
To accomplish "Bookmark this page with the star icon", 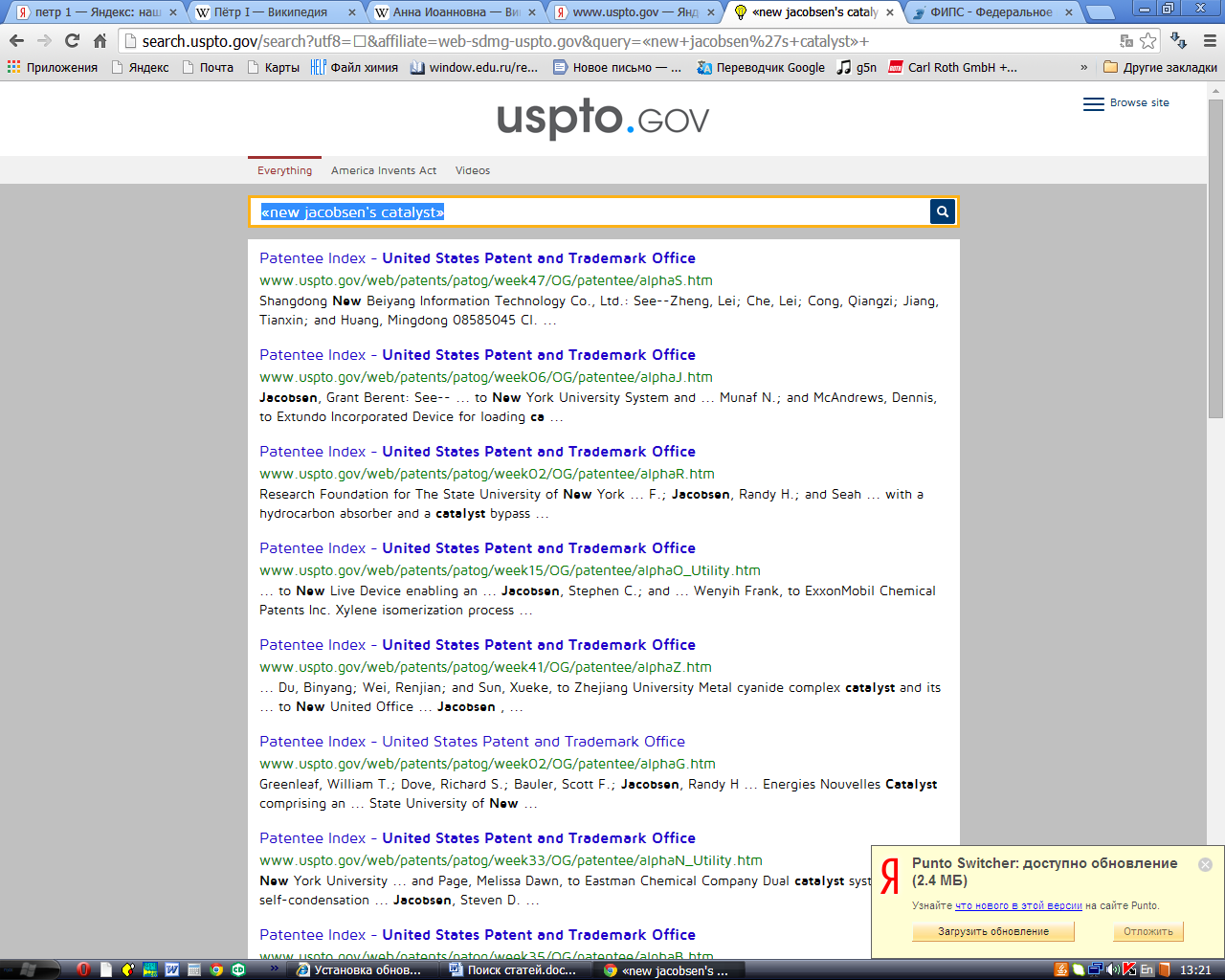I will pyautogui.click(x=1147, y=41).
